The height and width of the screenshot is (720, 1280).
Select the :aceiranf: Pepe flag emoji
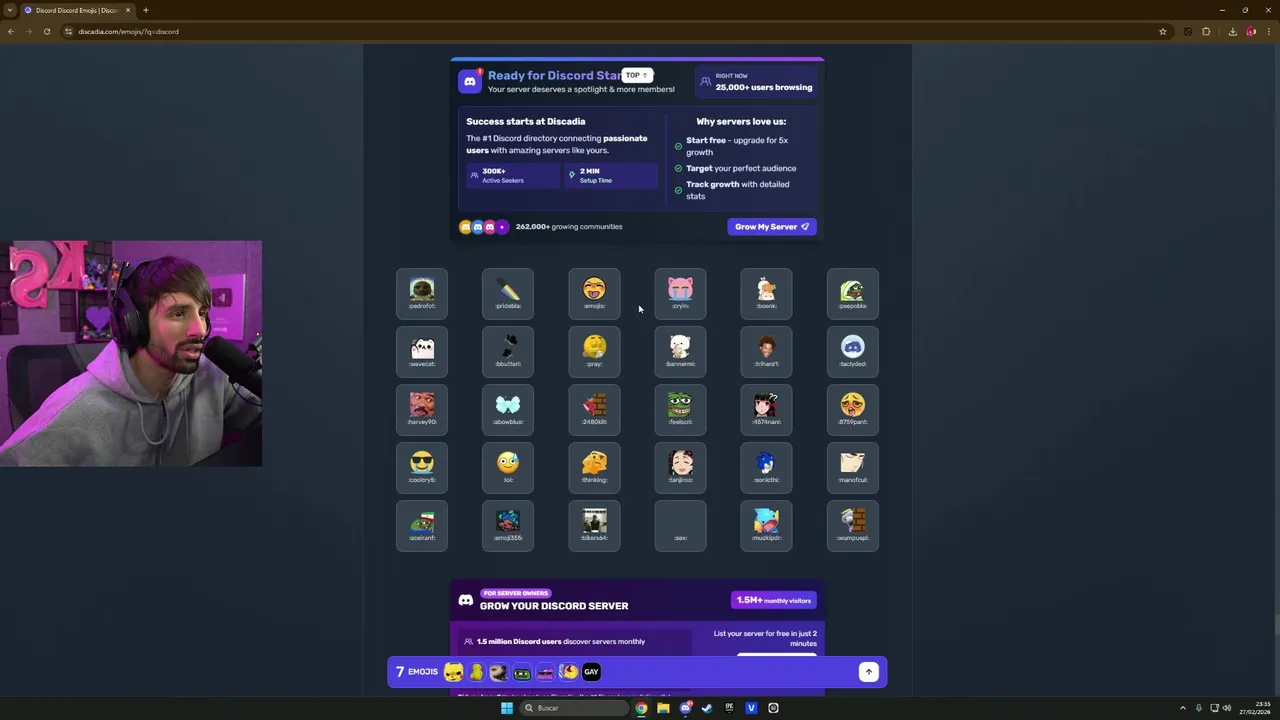422,526
